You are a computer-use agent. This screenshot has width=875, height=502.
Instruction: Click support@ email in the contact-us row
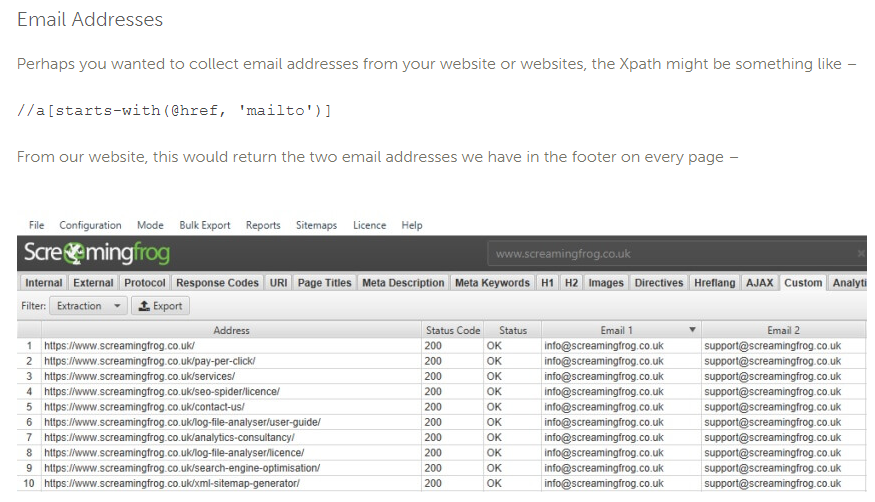[x=772, y=407]
